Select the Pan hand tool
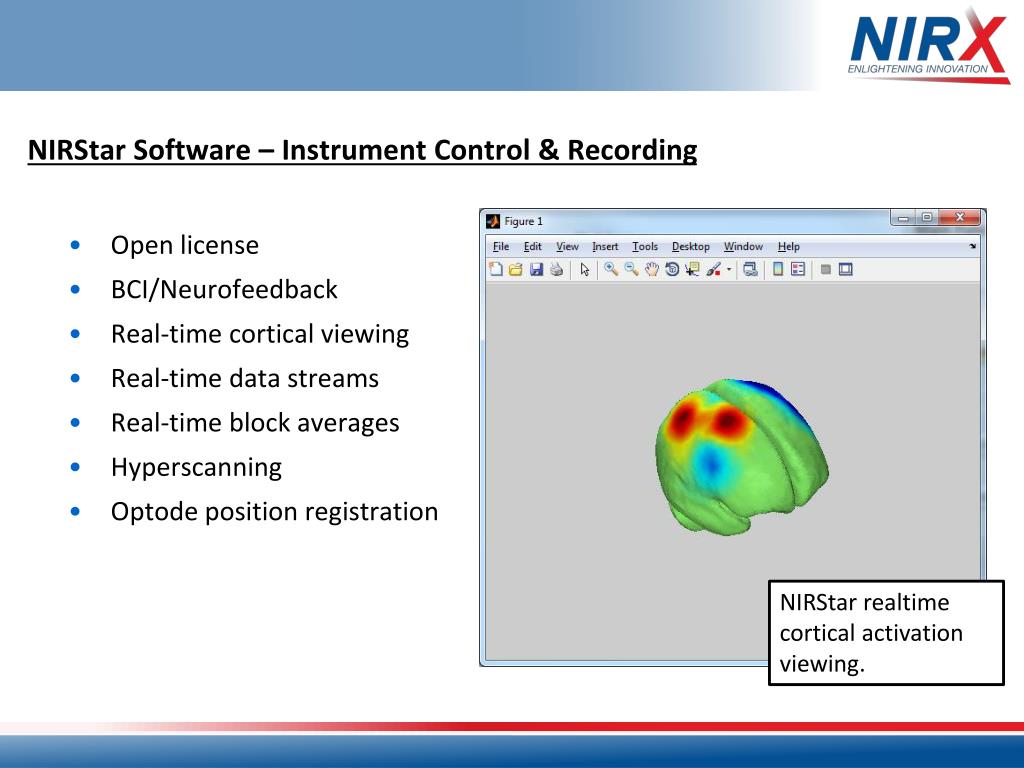 click(x=651, y=269)
